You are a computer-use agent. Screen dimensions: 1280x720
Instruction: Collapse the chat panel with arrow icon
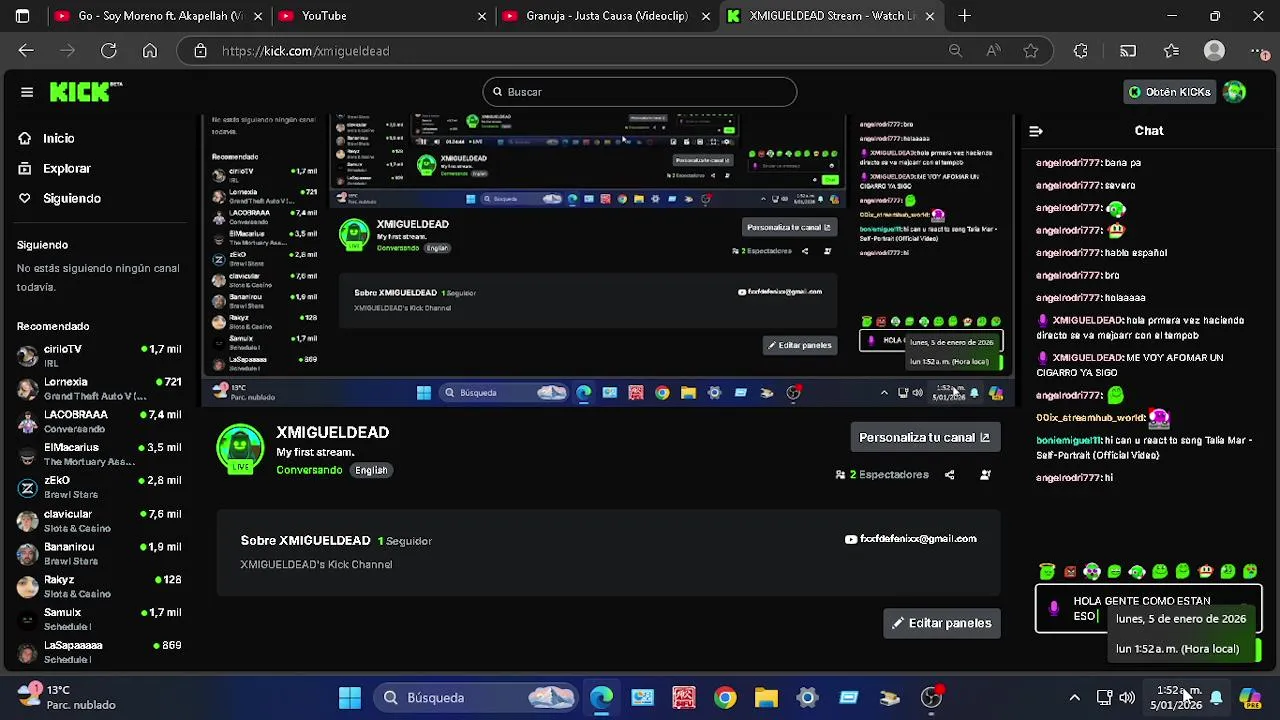click(x=1036, y=131)
